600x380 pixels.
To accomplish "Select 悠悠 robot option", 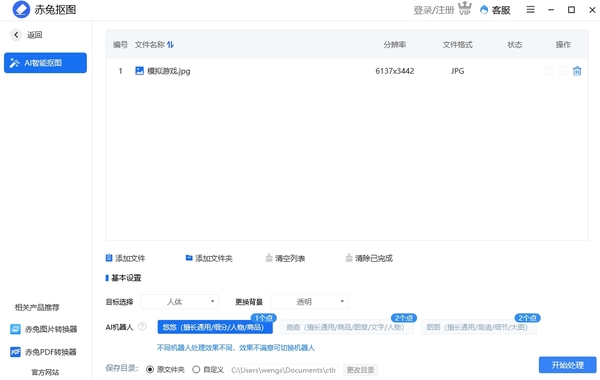I will pyautogui.click(x=215, y=327).
